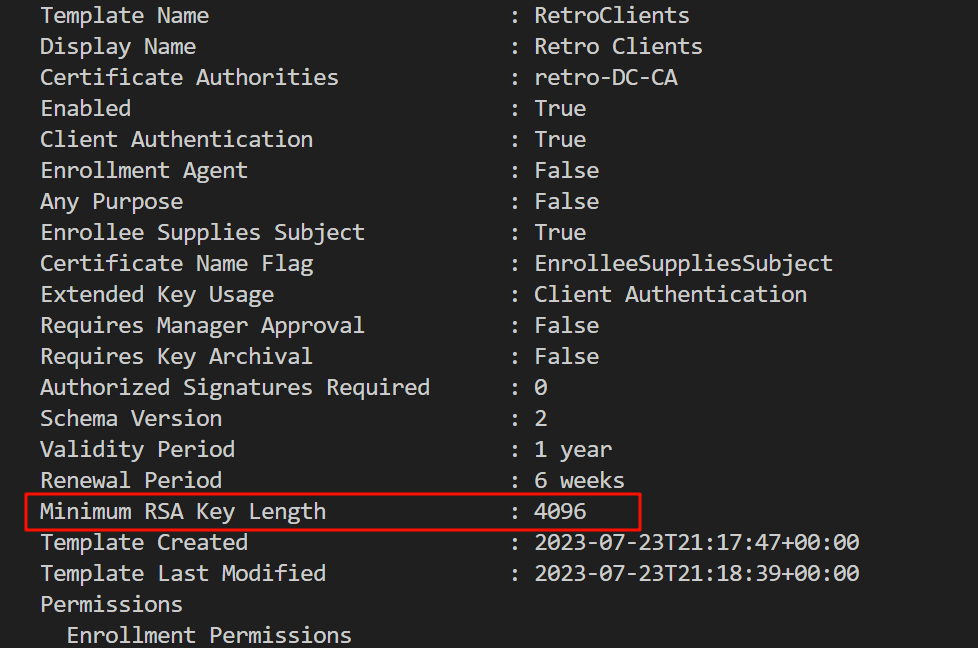The height and width of the screenshot is (648, 978).
Task: Click the Enrollee Supplies Subject label
Action: [x=202, y=233]
